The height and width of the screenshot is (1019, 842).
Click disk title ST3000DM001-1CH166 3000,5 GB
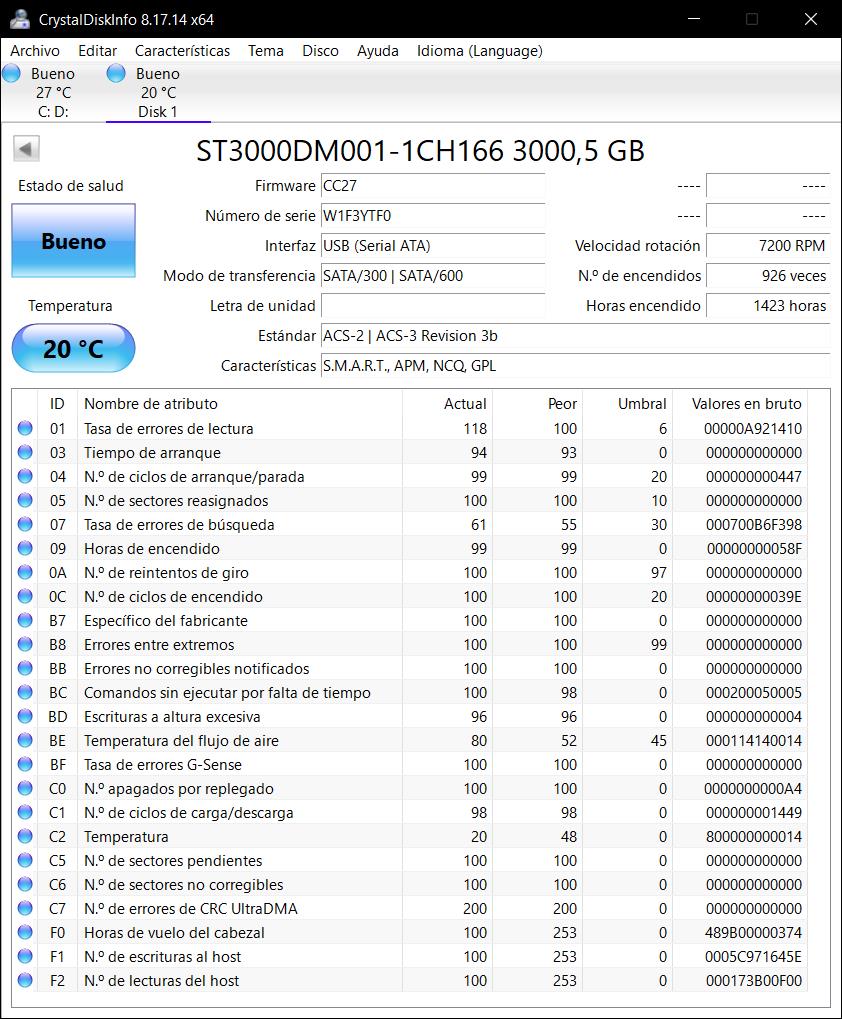click(420, 151)
